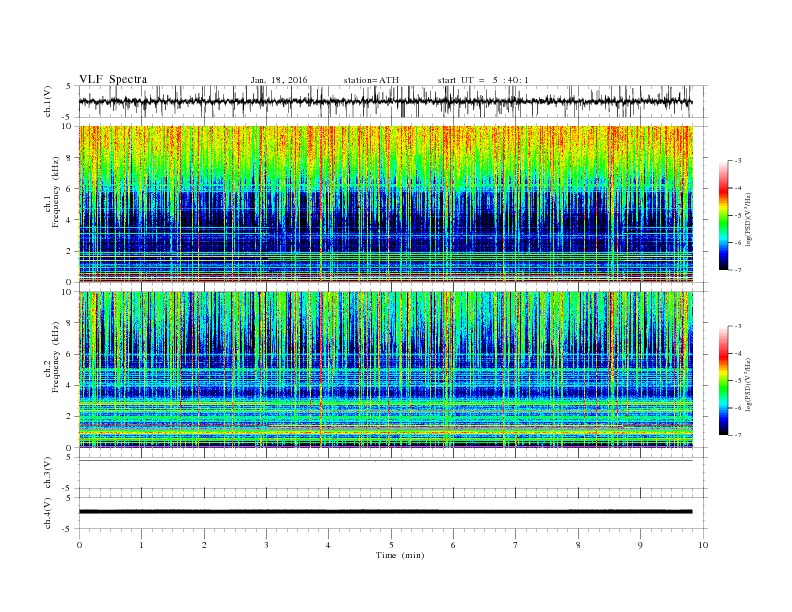Select the "Jan. 18, 2016" date text
This screenshot has height=612, width=792.
click(279, 80)
